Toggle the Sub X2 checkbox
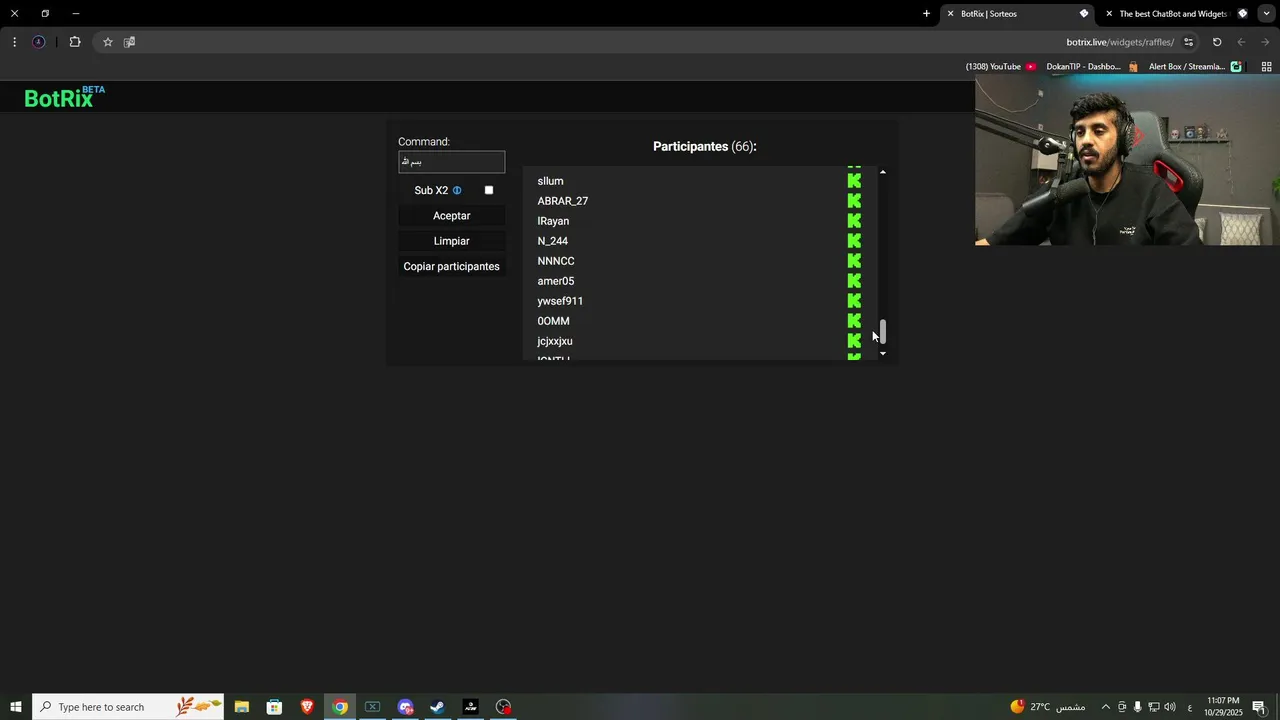The height and width of the screenshot is (720, 1280). 489,190
